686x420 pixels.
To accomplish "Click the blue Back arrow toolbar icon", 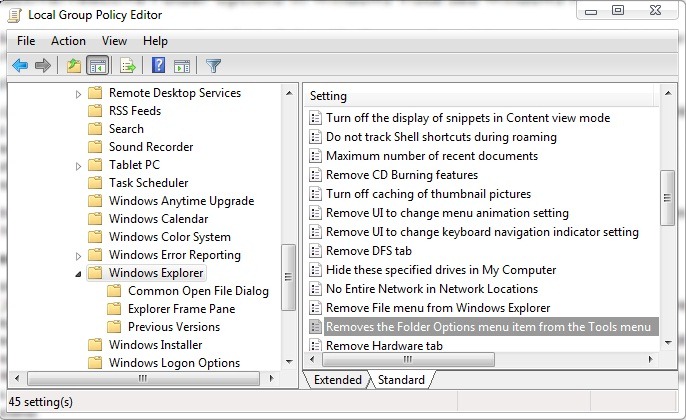I will (x=20, y=66).
